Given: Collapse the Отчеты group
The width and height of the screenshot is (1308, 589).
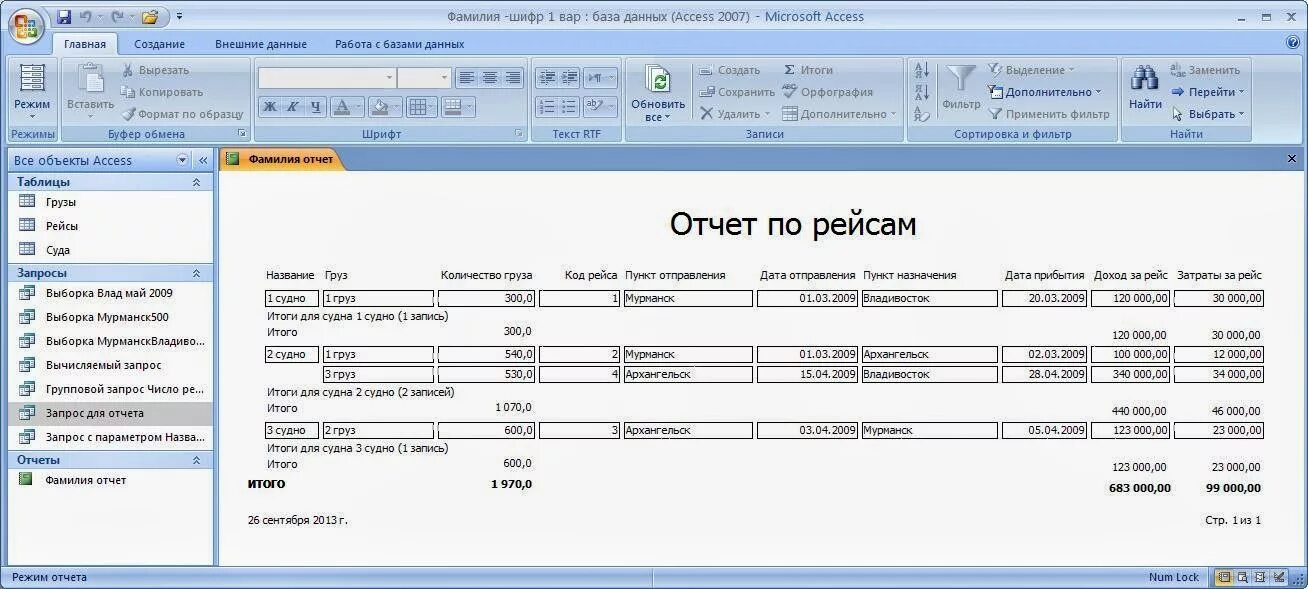Looking at the screenshot, I should [x=196, y=460].
